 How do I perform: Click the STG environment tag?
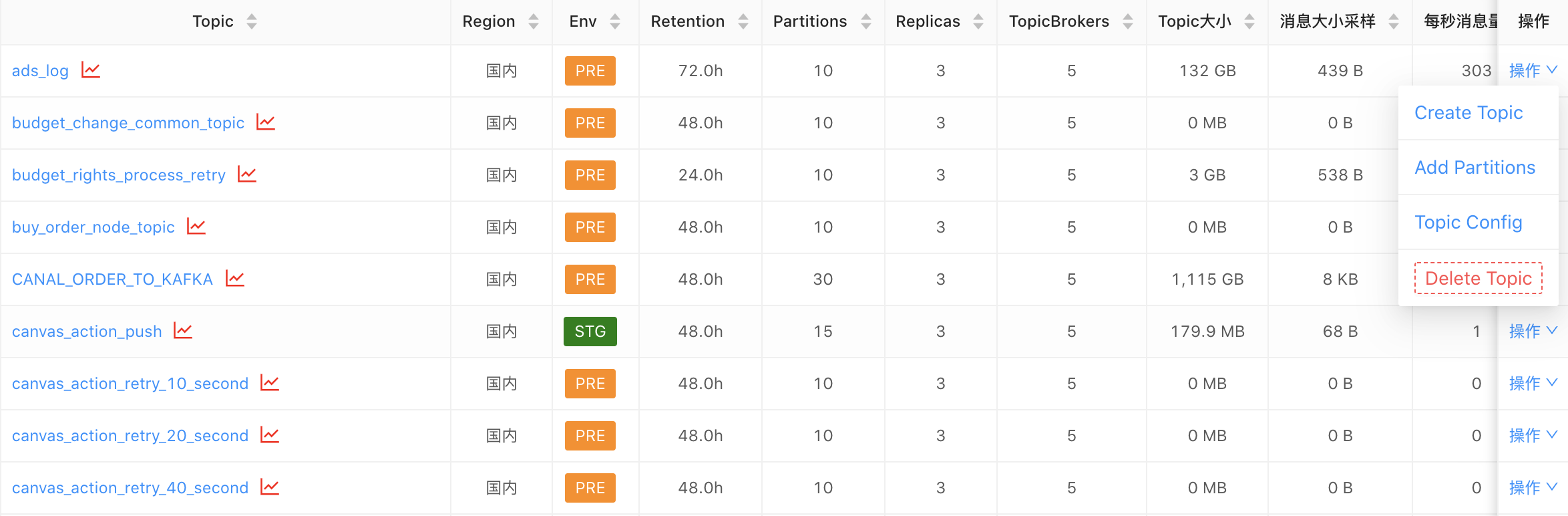(x=590, y=332)
